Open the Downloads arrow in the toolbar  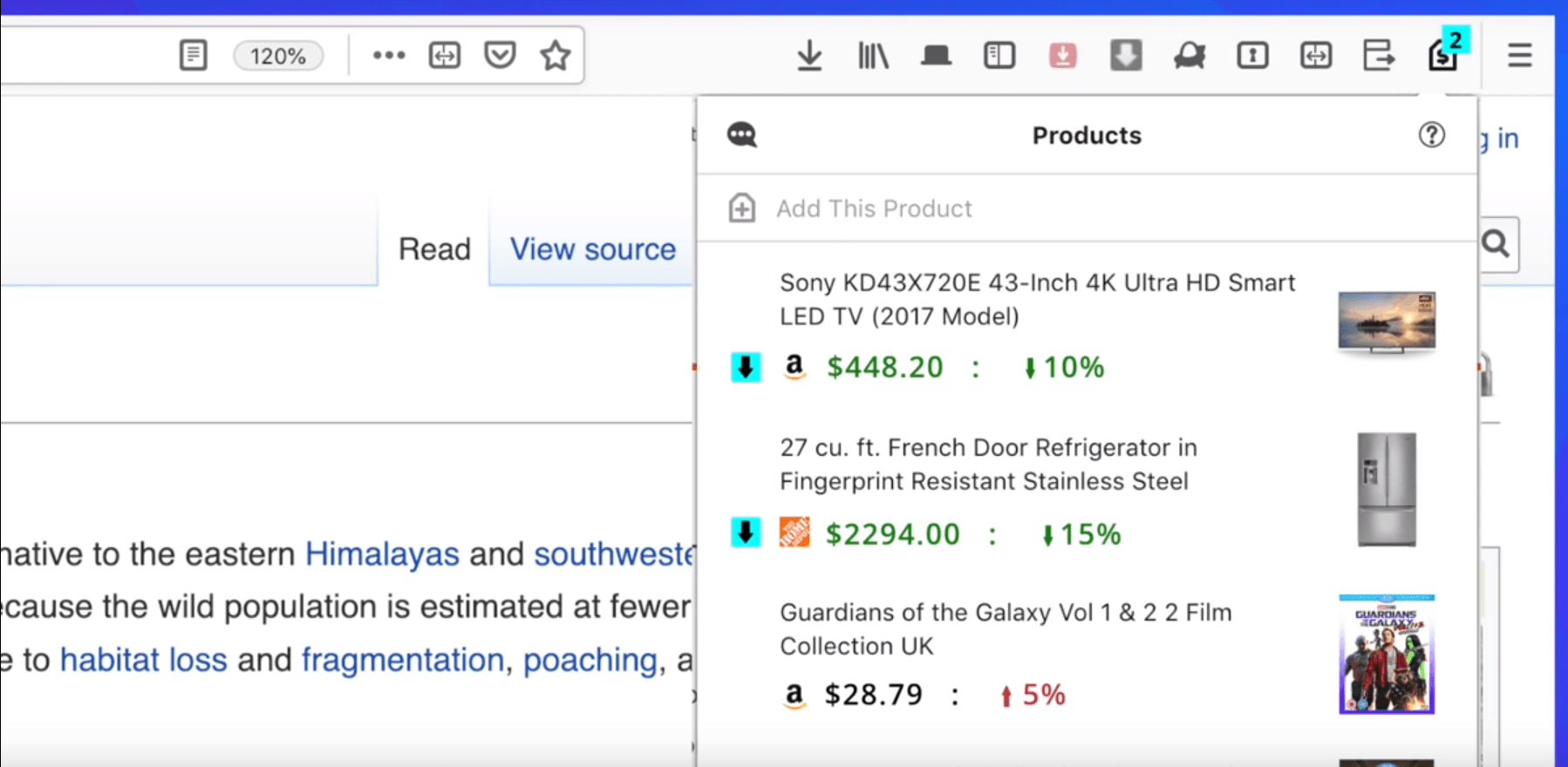pos(809,56)
